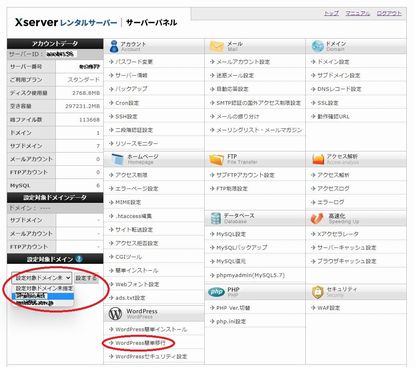
Task: Open DNSレコード設定
Action: (x=339, y=89)
